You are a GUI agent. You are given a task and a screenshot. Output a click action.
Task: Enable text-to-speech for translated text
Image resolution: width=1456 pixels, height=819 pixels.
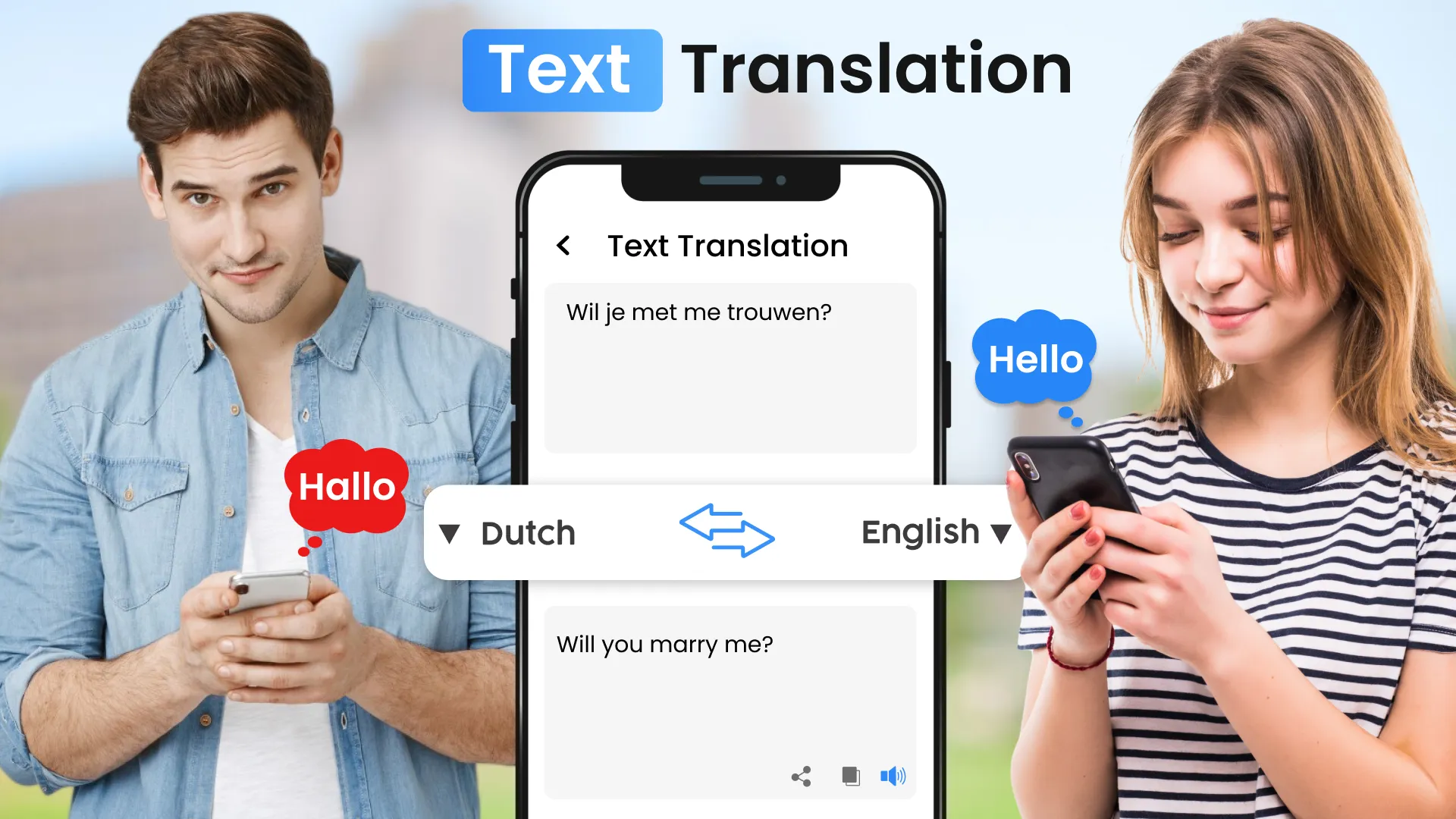[893, 774]
